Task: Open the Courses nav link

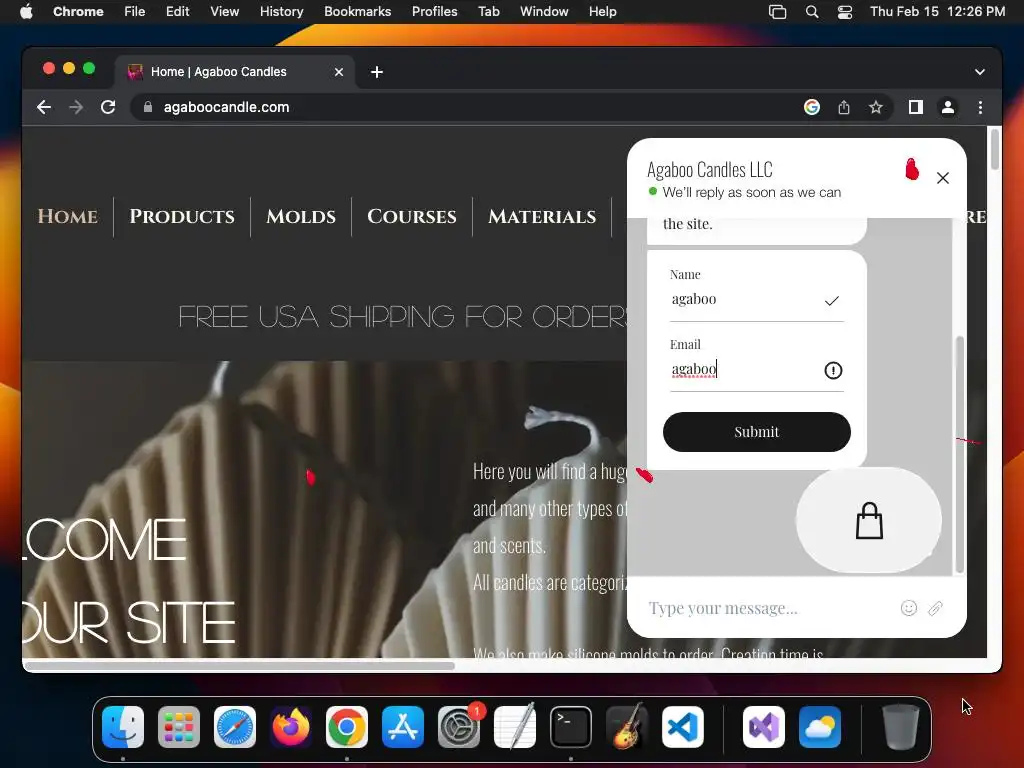Action: click(x=411, y=216)
